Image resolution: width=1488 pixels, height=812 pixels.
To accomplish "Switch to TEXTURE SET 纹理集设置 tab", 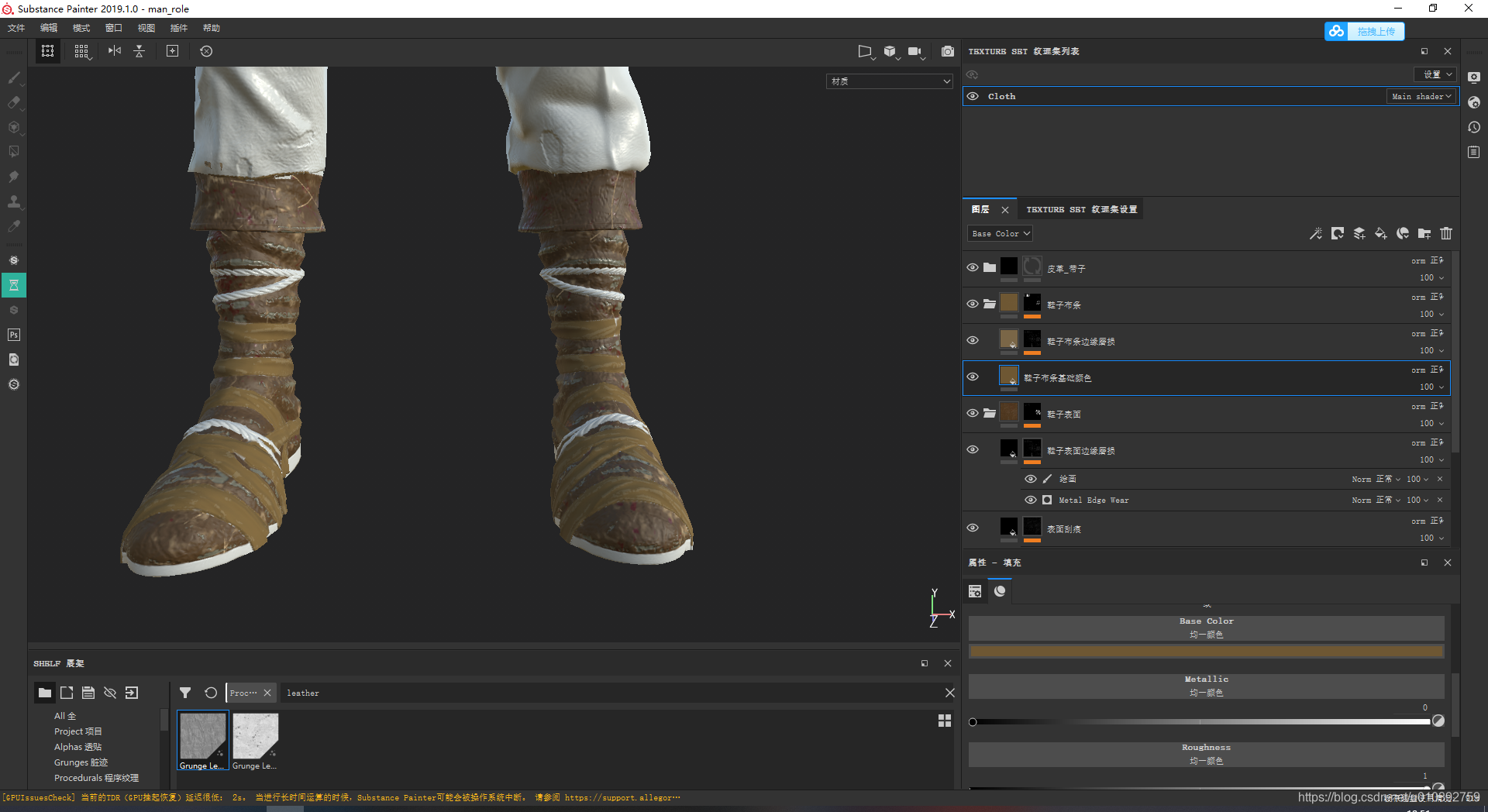I will (x=1082, y=209).
